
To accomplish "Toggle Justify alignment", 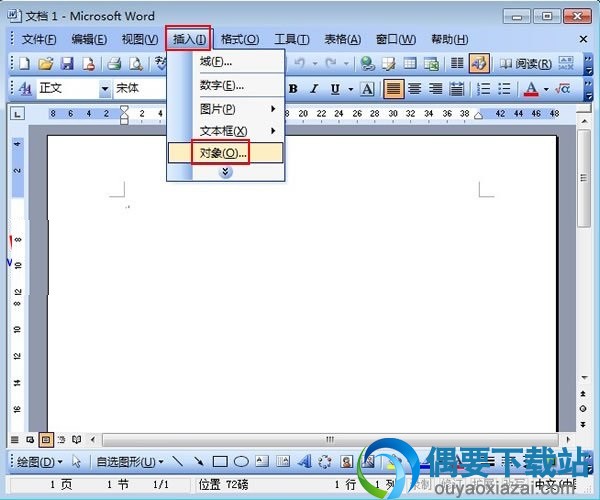I will [394, 89].
